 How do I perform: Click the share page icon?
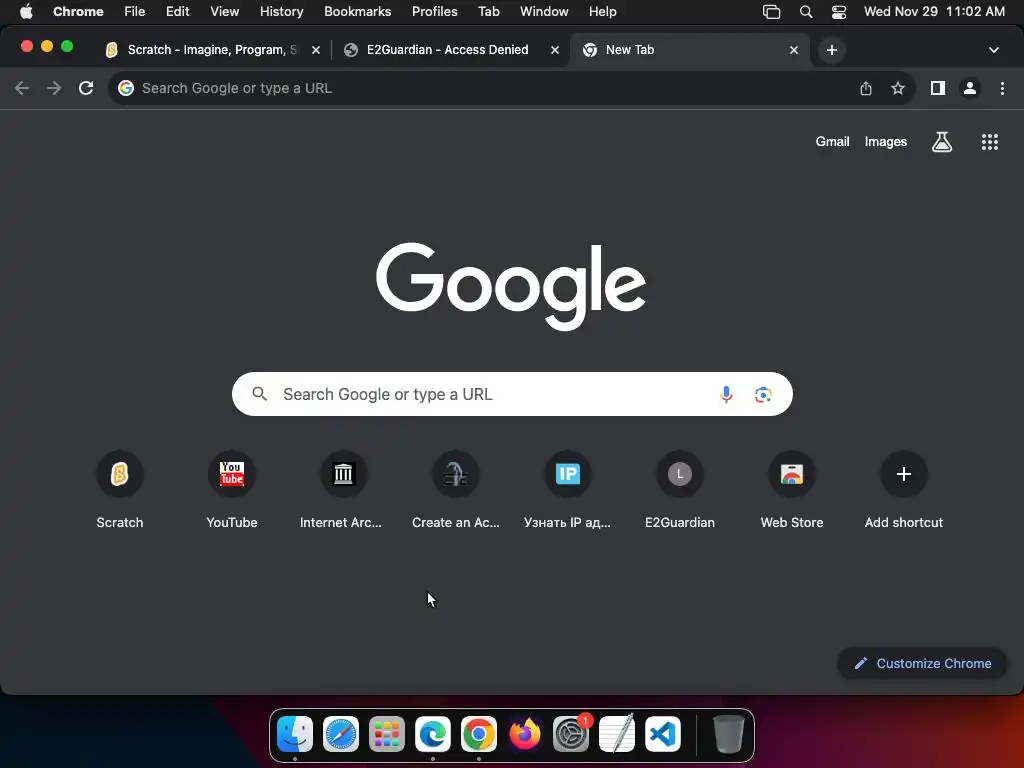coord(866,88)
